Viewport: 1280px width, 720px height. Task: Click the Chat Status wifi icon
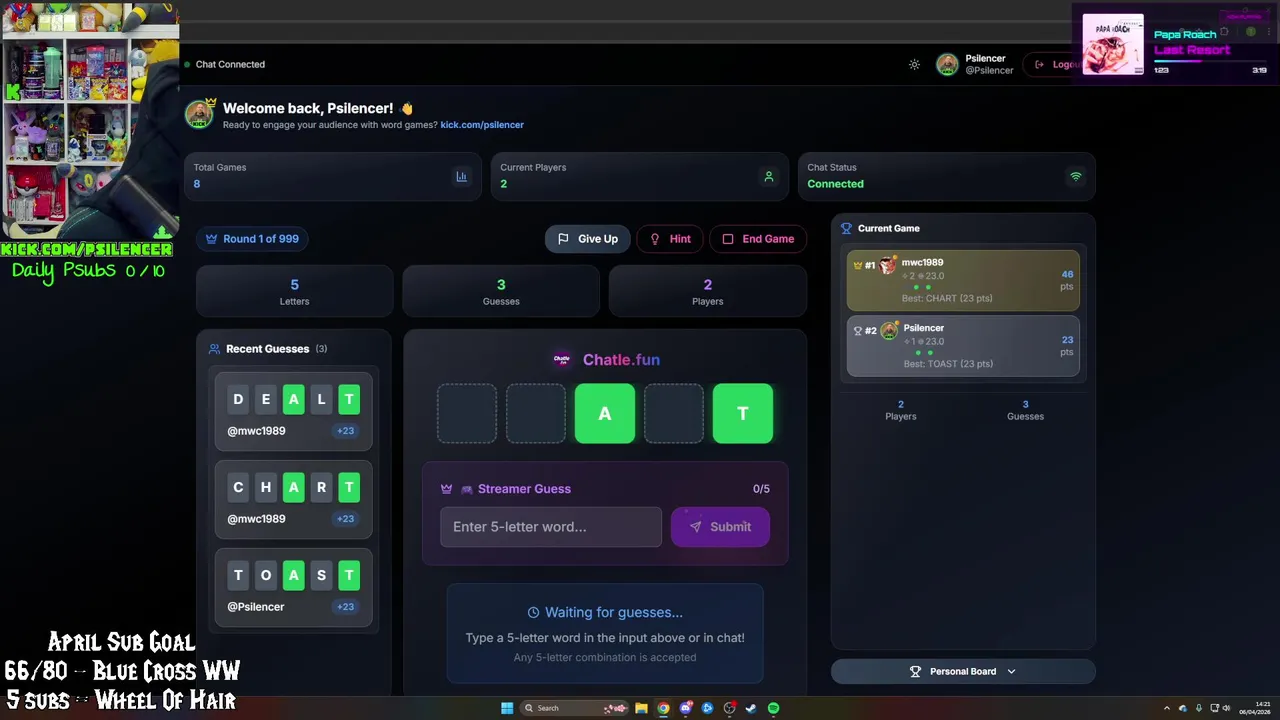[x=1076, y=176]
